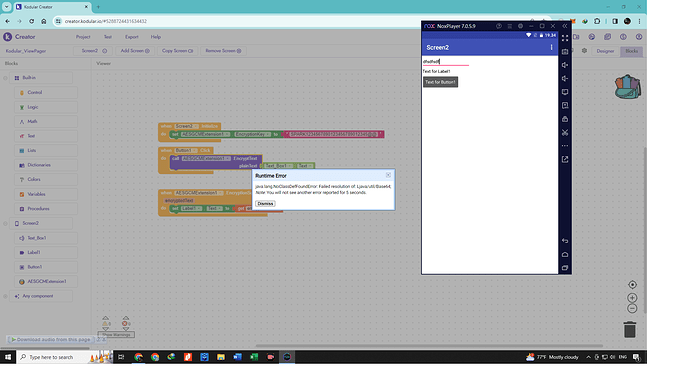Tap NoxPlayer Android home icon
Image resolution: width=690 pixels, height=388 pixels.
565,254
